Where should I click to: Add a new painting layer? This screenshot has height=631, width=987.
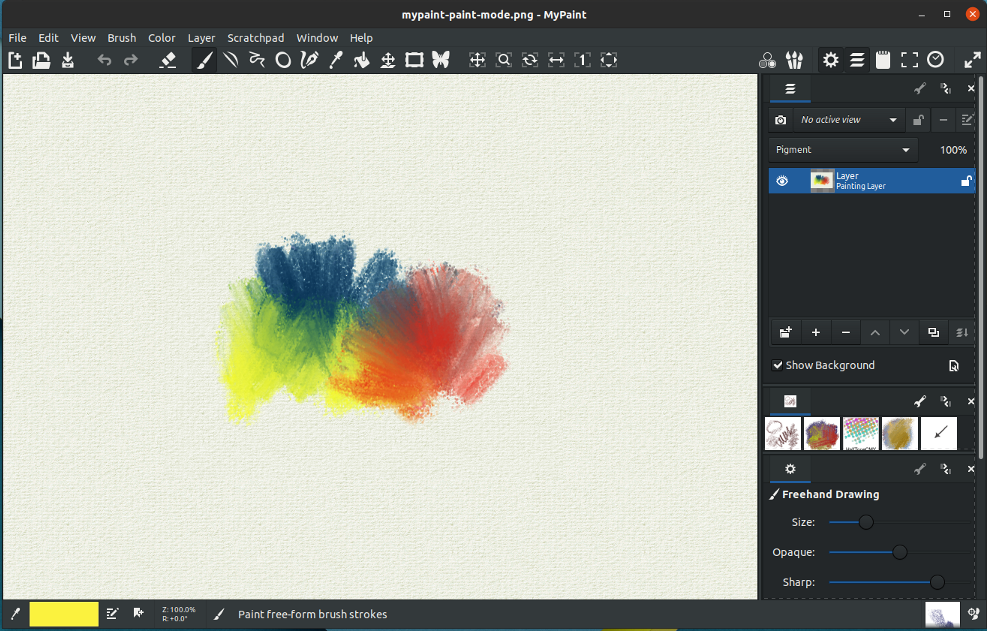[815, 333]
